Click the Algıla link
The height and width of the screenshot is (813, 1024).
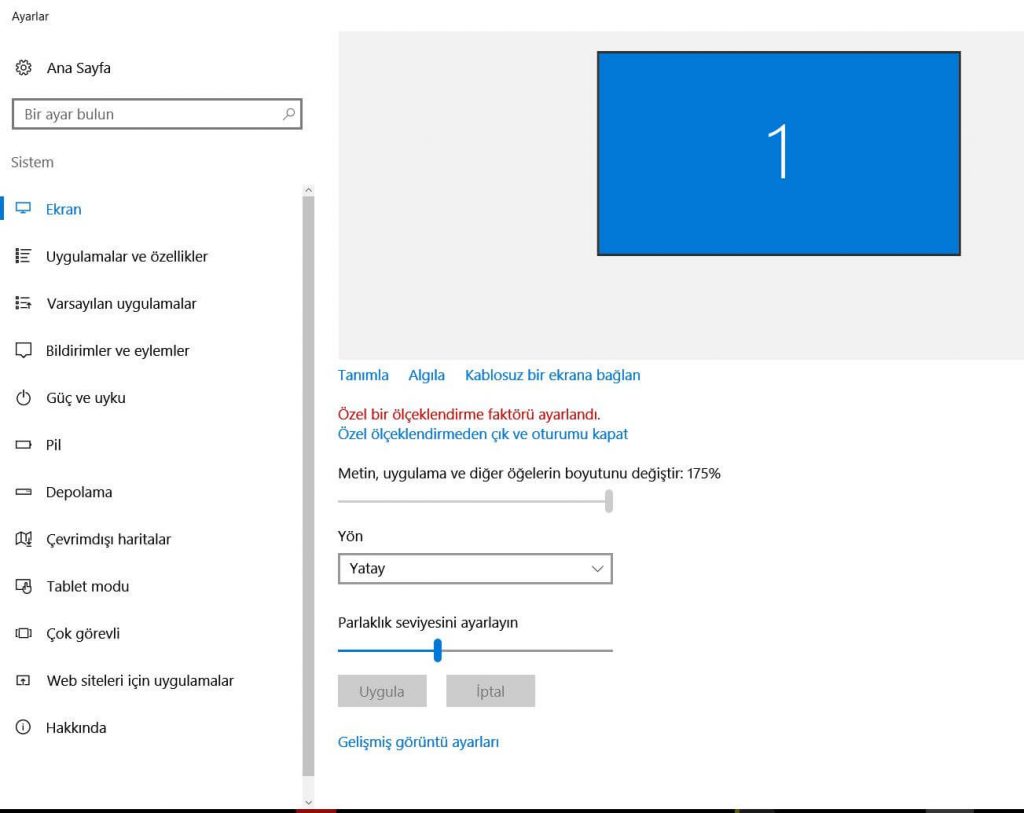426,375
